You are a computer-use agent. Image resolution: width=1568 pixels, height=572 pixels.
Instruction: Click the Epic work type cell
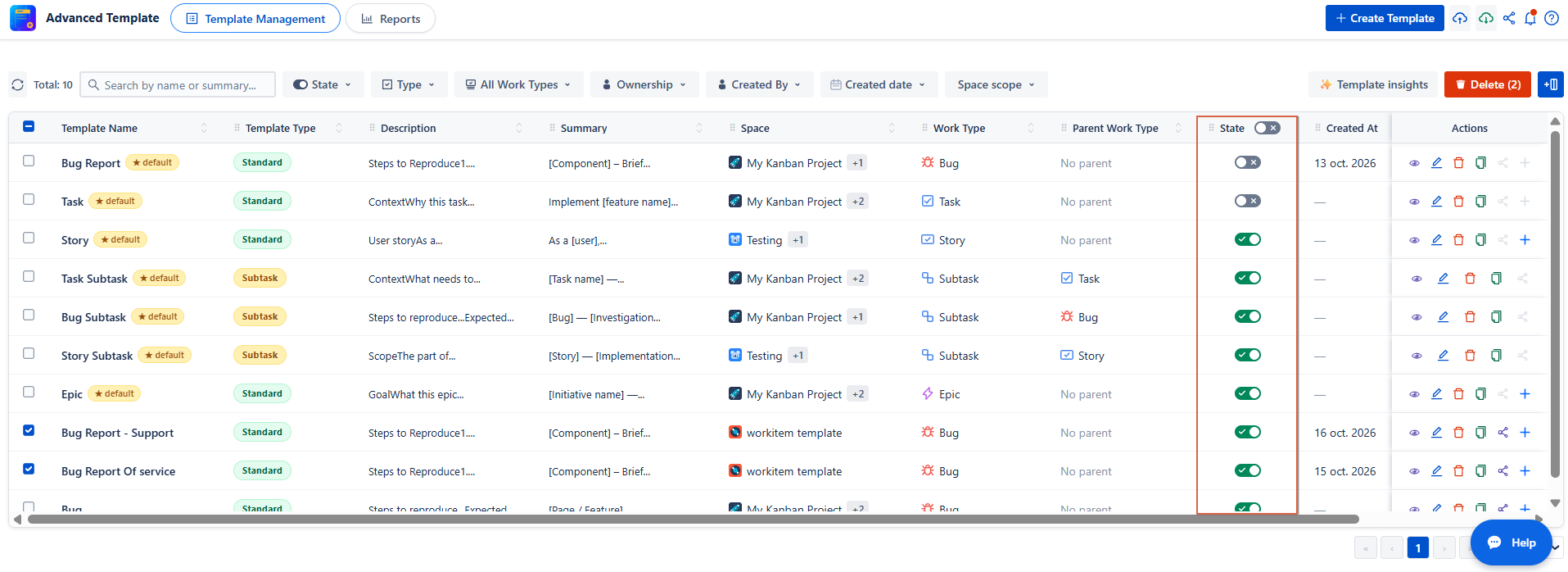[x=941, y=394]
